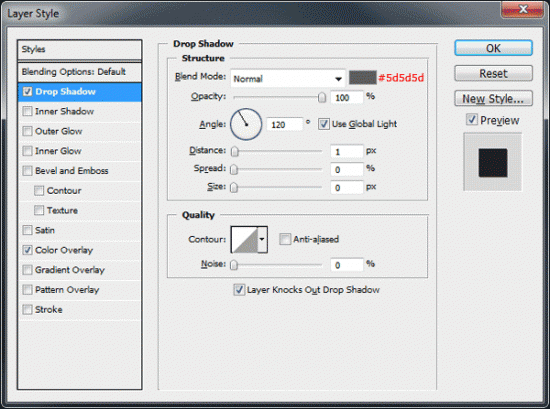Enable the Gradient Overlay checkbox
The image size is (550, 409).
tap(27, 270)
